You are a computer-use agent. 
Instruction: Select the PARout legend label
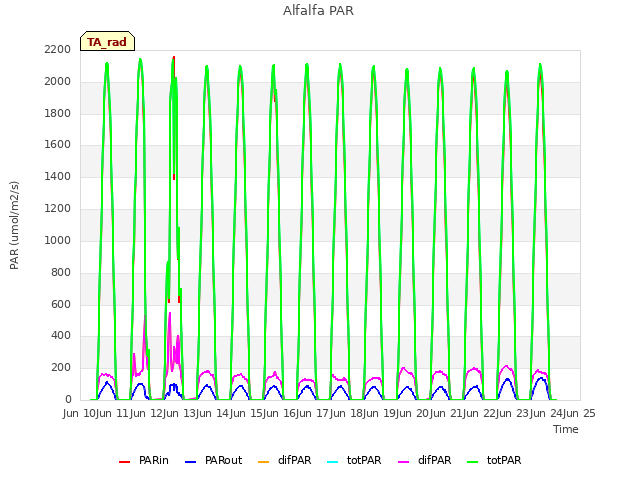[223, 460]
